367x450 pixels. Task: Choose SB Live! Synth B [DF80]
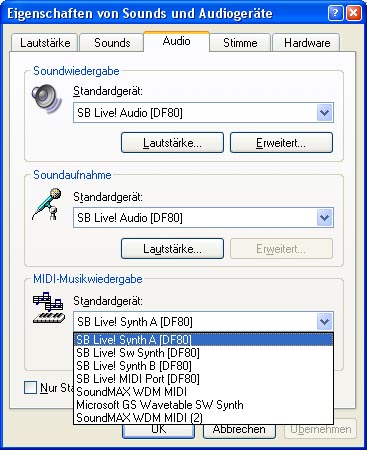click(203, 366)
